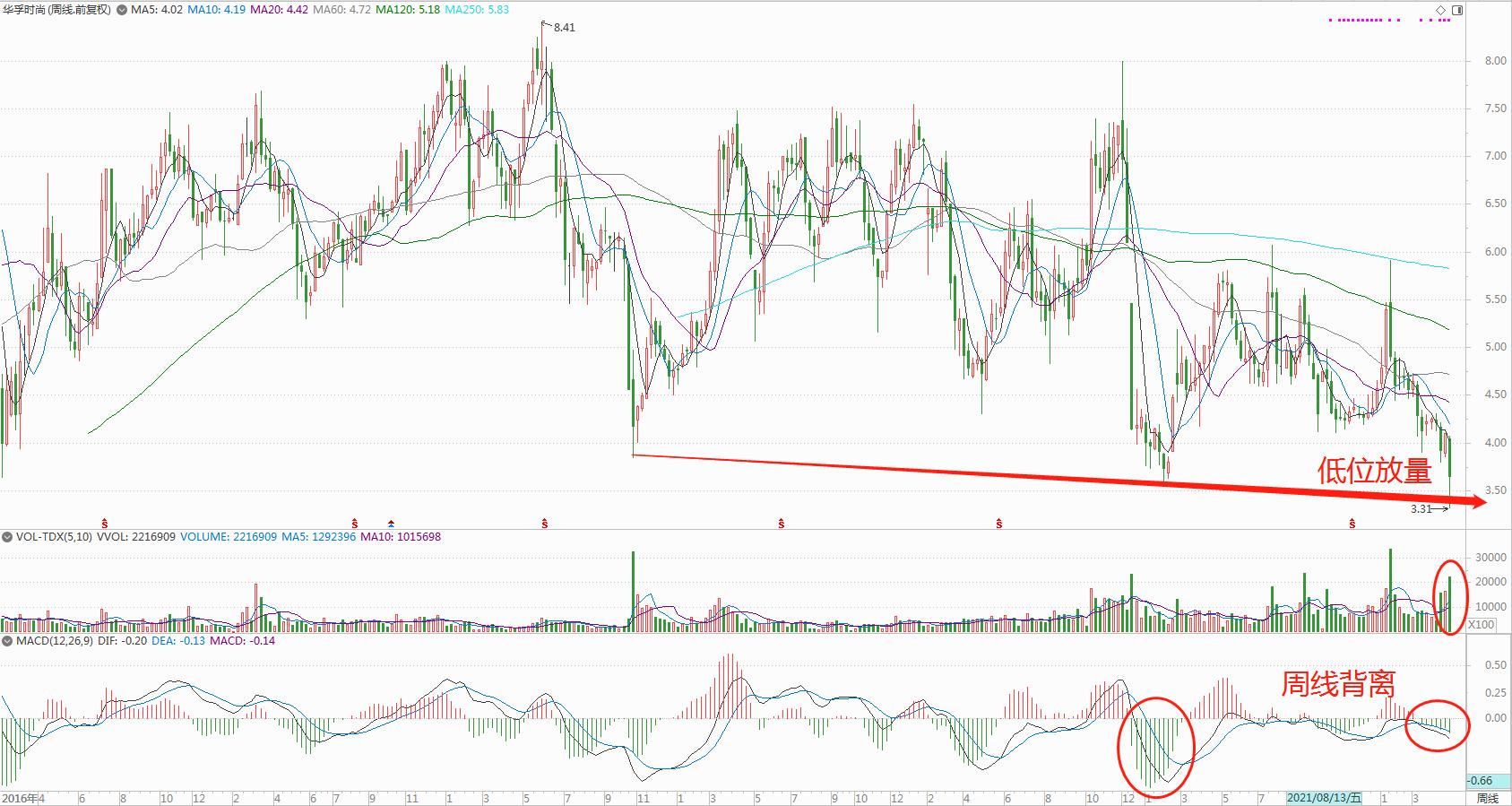Click the 8.41 high price label
The image size is (1512, 806).
coord(565,28)
